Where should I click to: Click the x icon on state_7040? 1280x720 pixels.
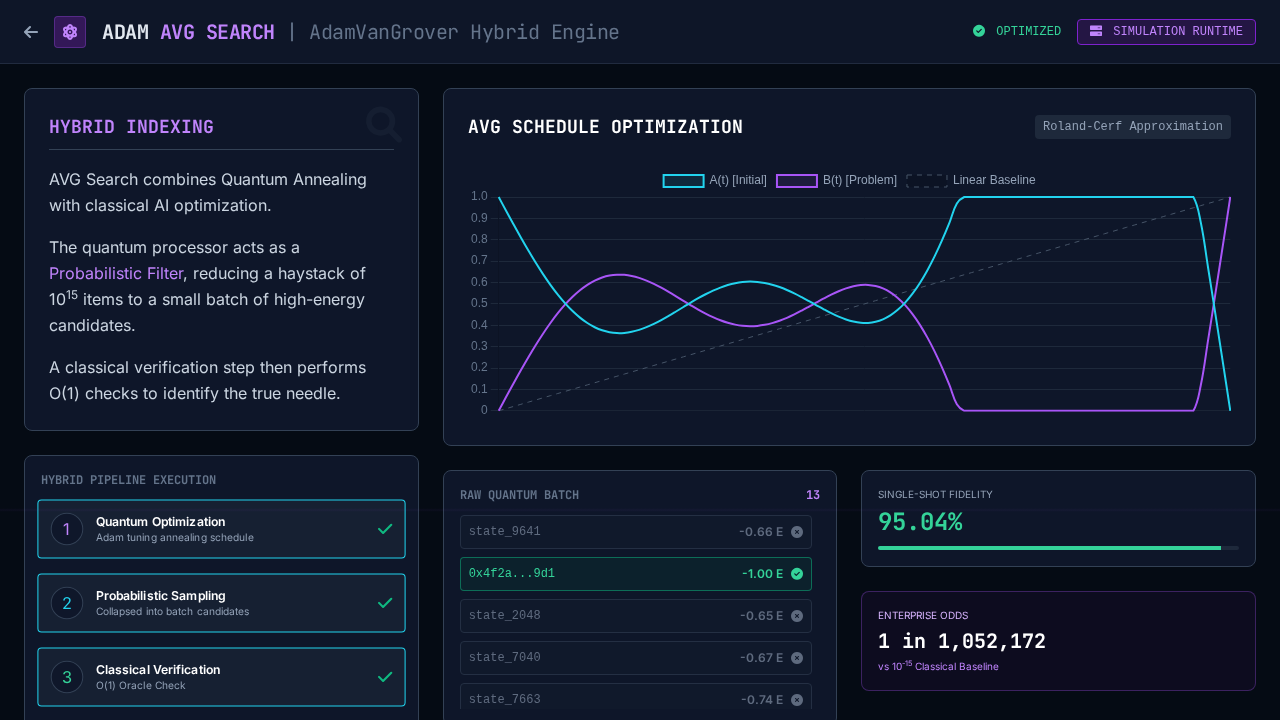pos(797,658)
